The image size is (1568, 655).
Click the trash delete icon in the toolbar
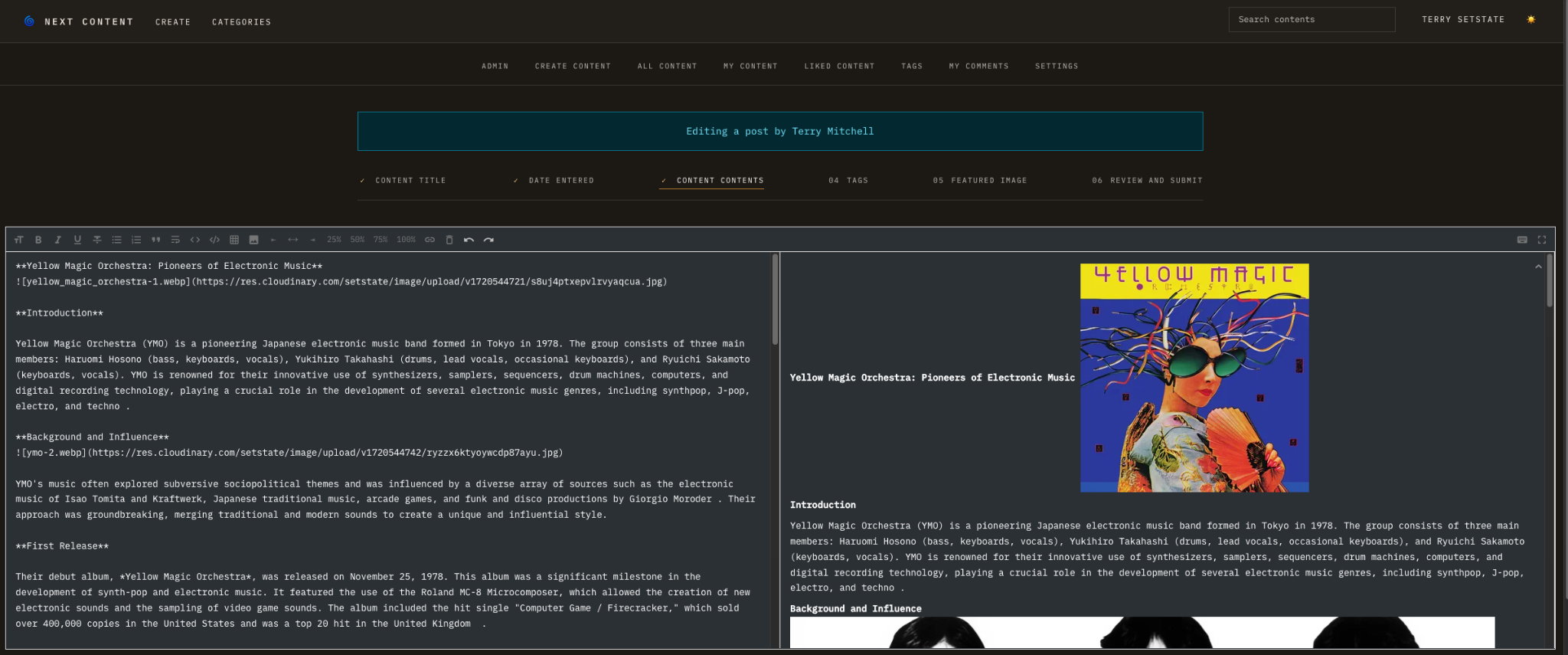(449, 240)
